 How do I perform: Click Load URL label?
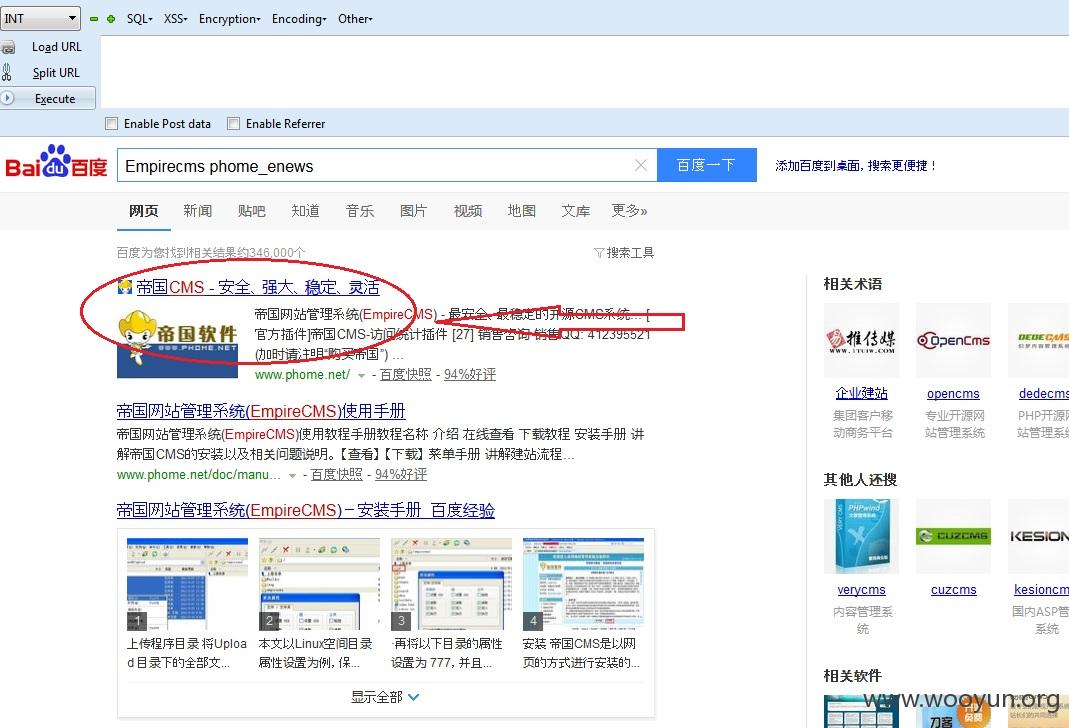[57, 47]
